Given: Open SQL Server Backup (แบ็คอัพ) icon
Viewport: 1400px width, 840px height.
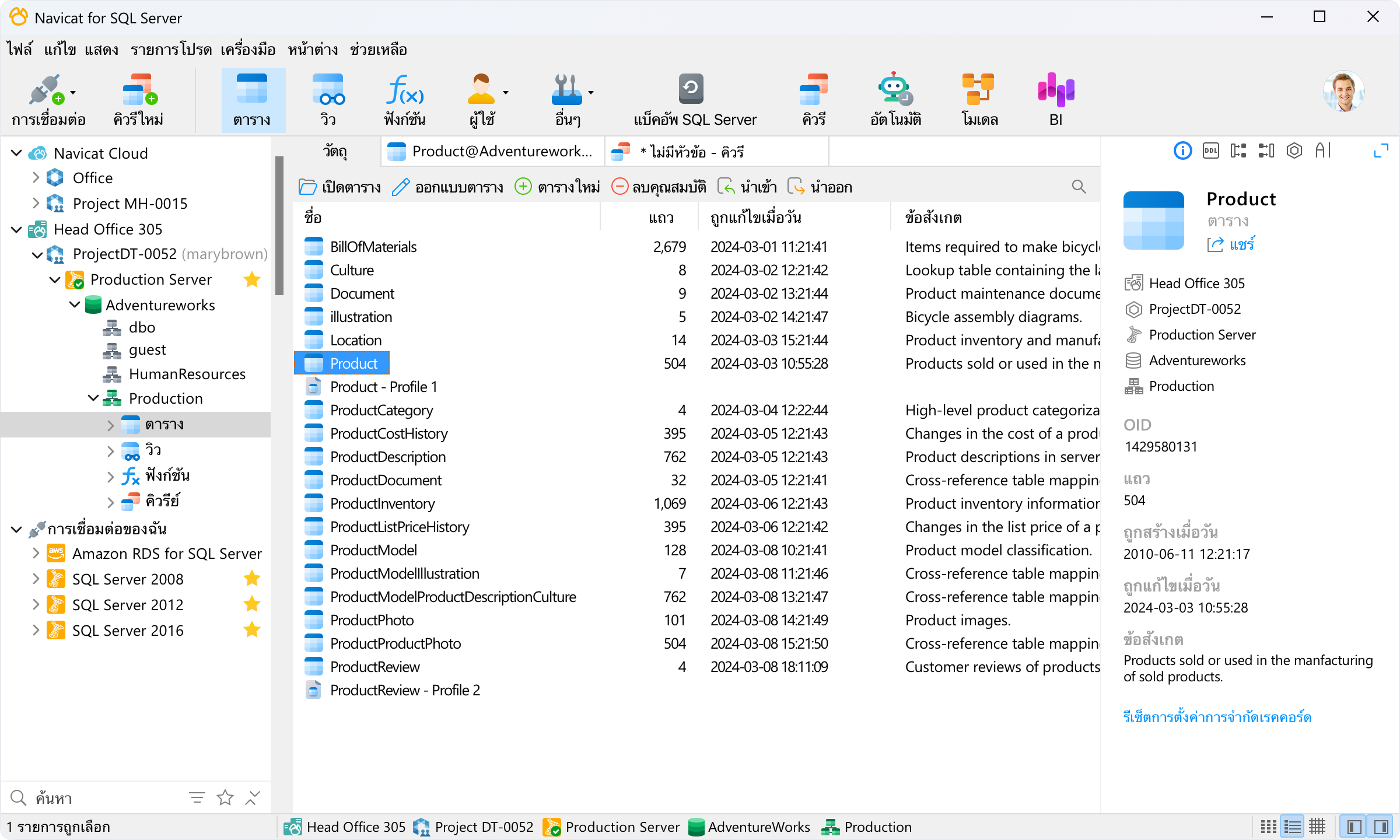Looking at the screenshot, I should point(695,99).
